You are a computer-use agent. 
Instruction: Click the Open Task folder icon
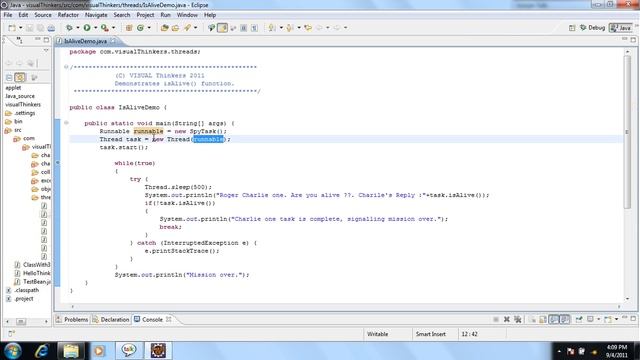tap(176, 28)
